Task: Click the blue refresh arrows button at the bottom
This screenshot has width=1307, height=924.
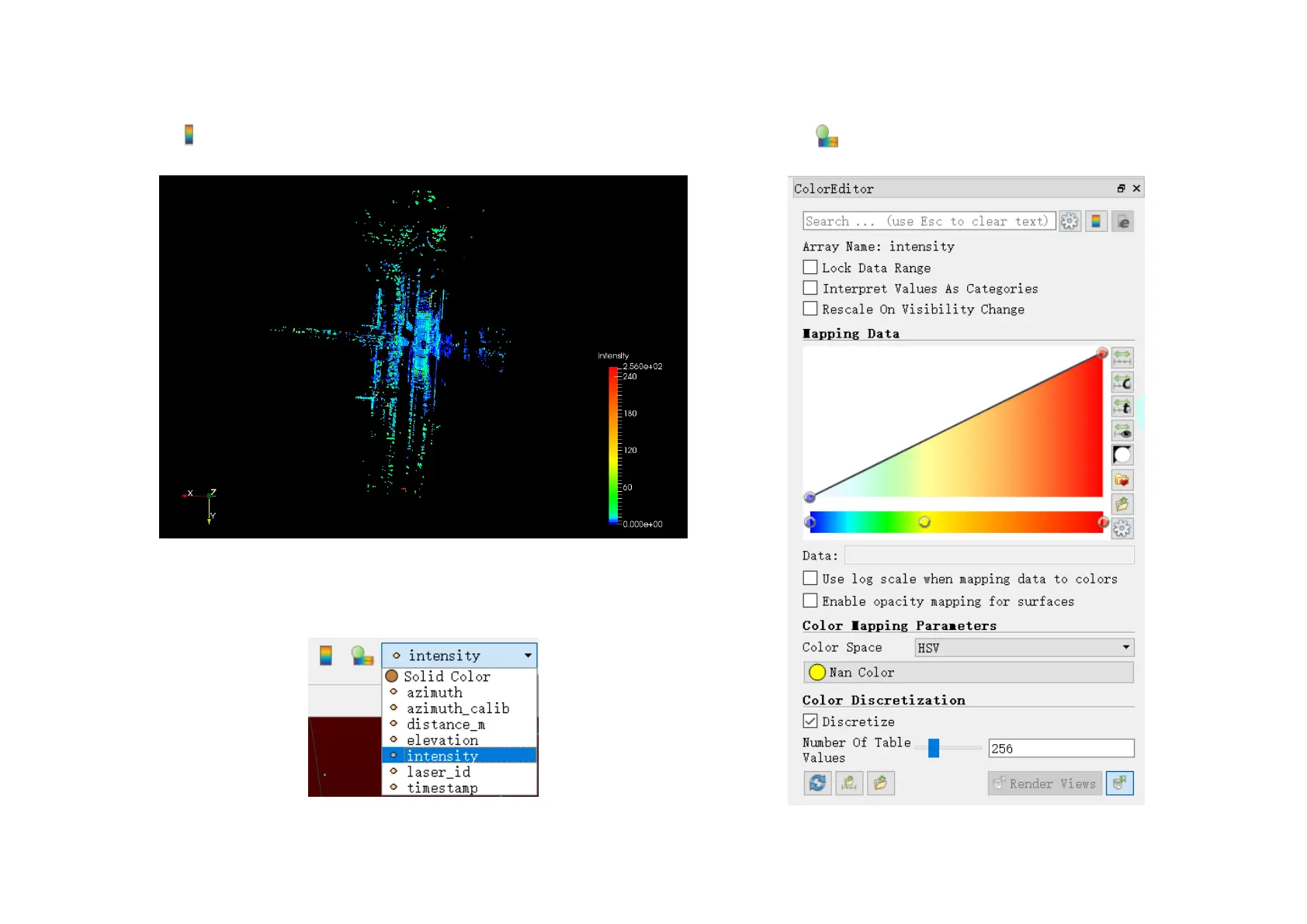Action: [817, 783]
